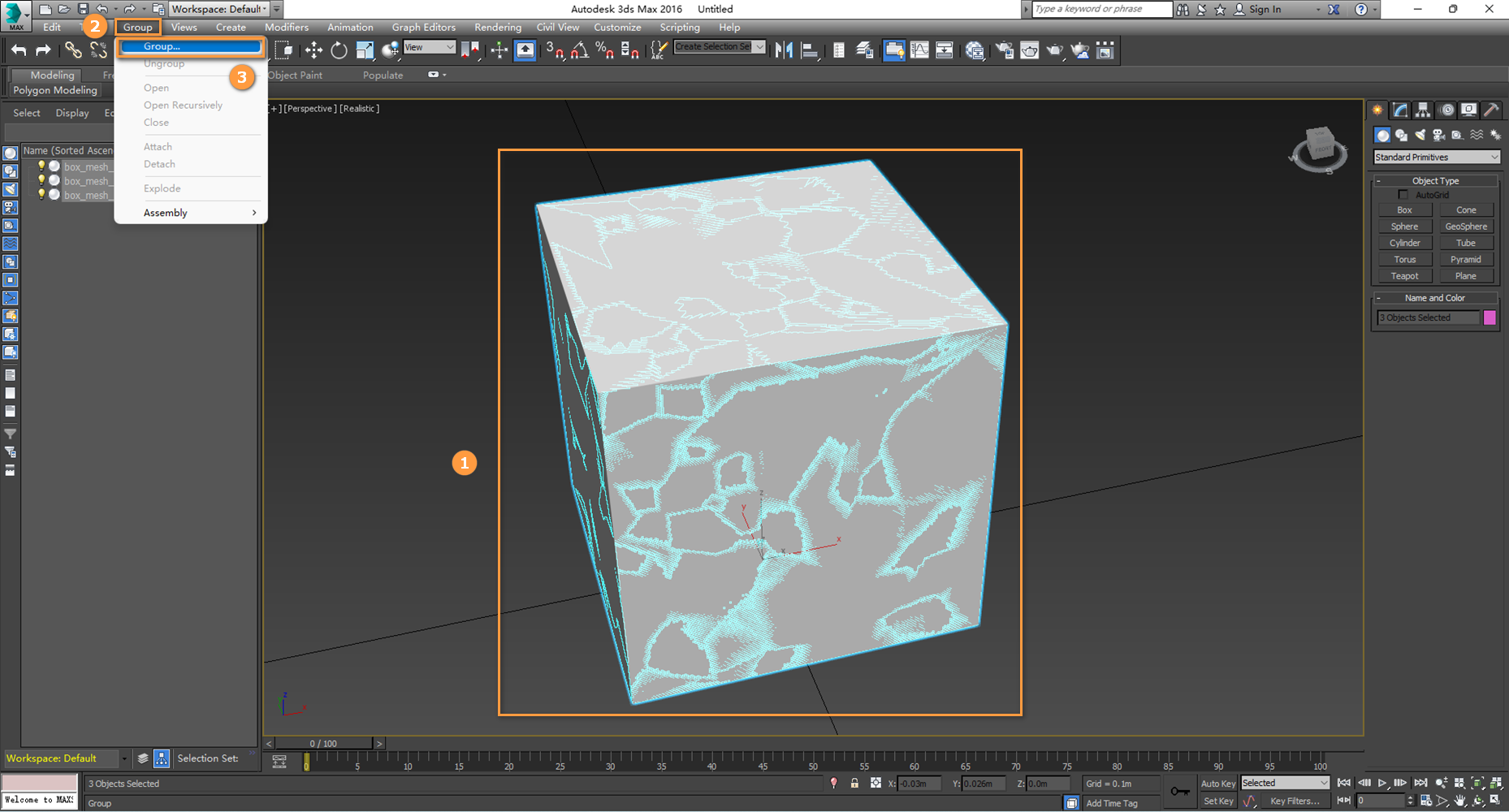Open the Curve Editor icon
The width and height of the screenshot is (1509, 812).
click(x=919, y=50)
